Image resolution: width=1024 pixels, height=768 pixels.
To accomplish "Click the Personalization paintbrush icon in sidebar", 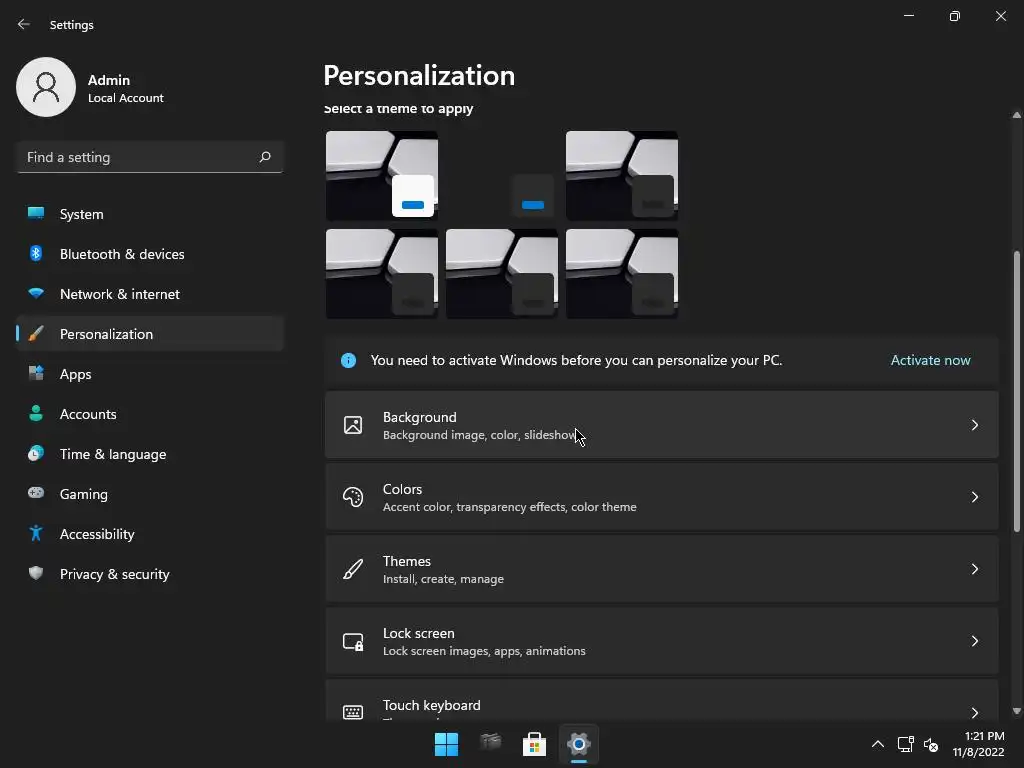I will (36, 334).
